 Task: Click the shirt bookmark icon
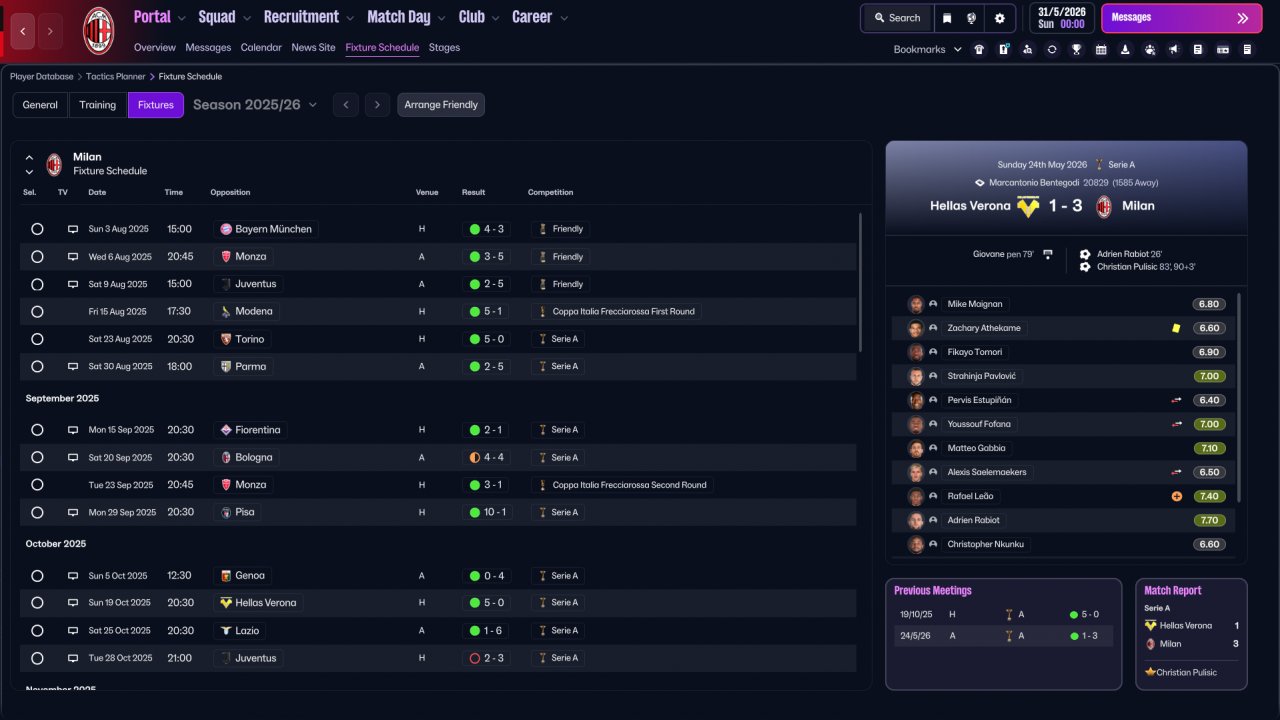979,49
